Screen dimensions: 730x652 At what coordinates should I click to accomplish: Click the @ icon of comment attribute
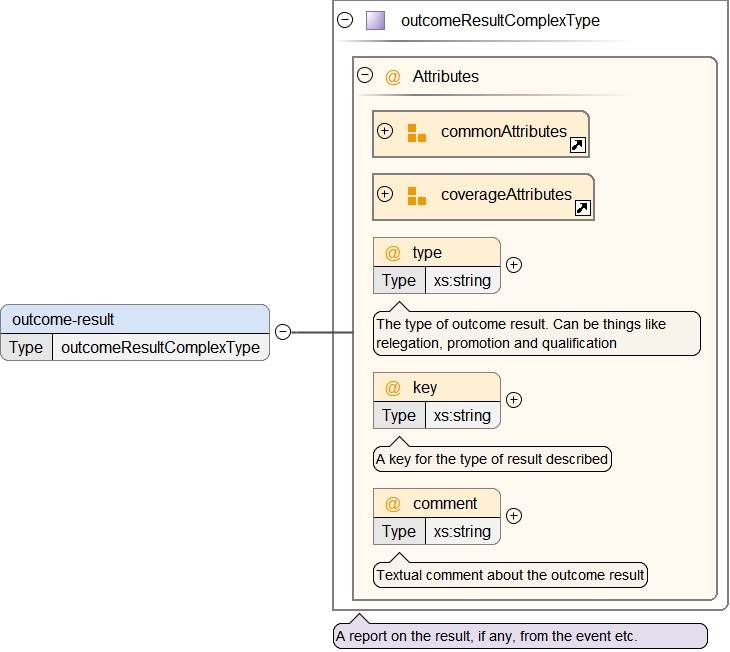pyautogui.click(x=393, y=504)
